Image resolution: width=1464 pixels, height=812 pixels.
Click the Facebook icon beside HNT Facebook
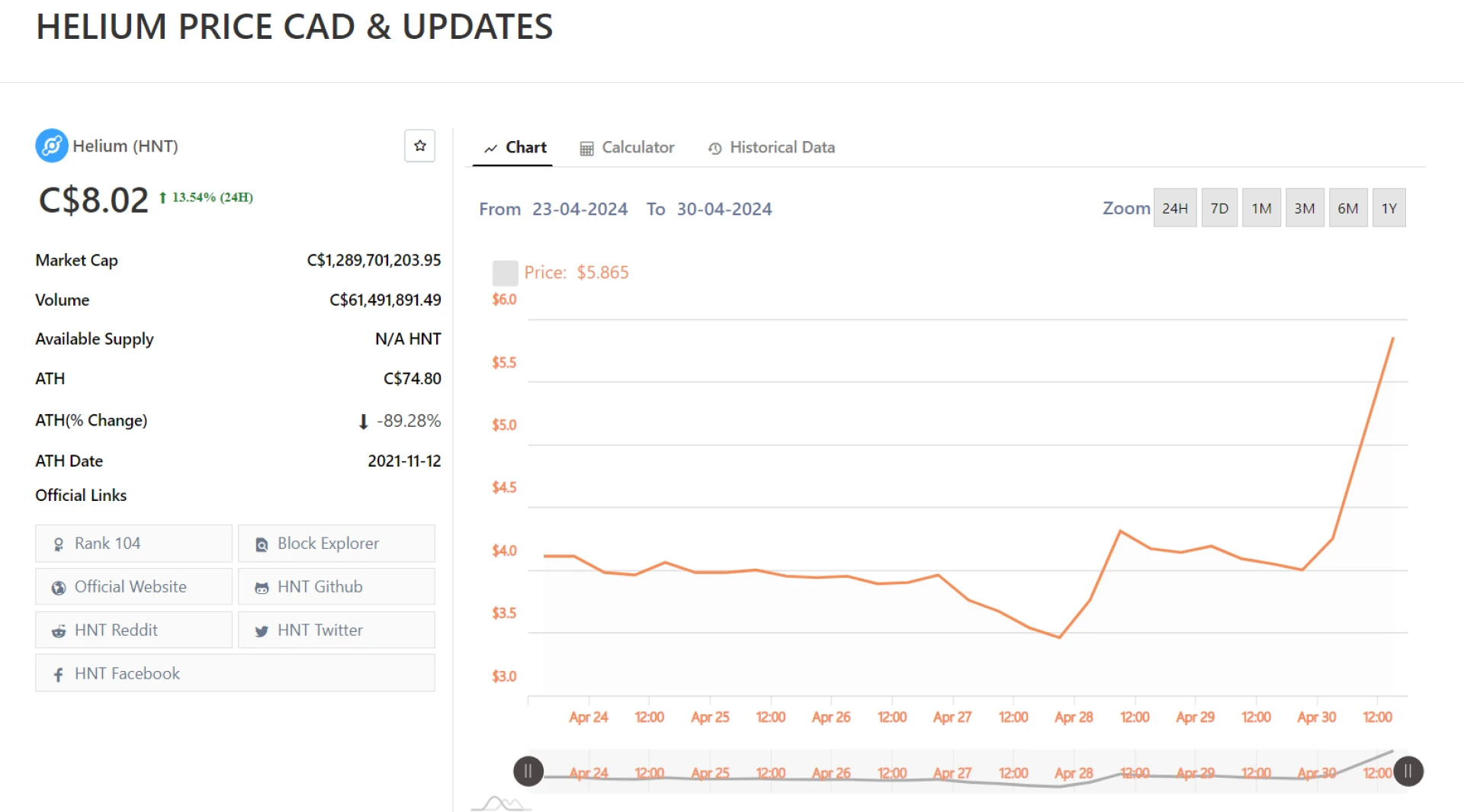pyautogui.click(x=59, y=675)
